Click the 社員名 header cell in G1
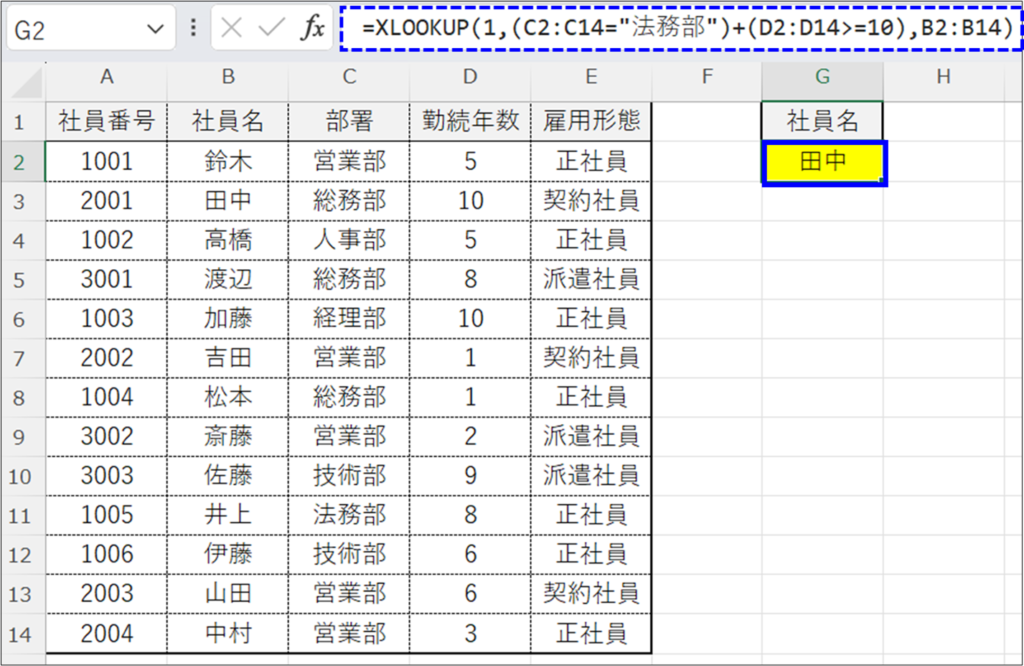 click(822, 121)
